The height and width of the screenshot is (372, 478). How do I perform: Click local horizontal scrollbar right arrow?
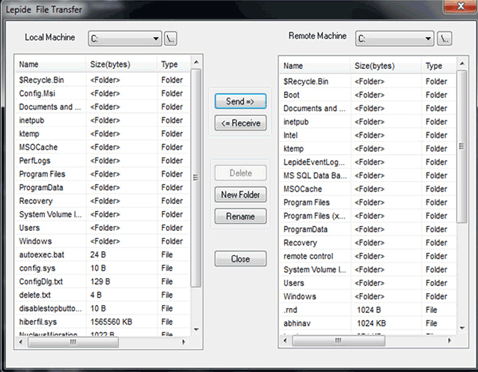(183, 342)
